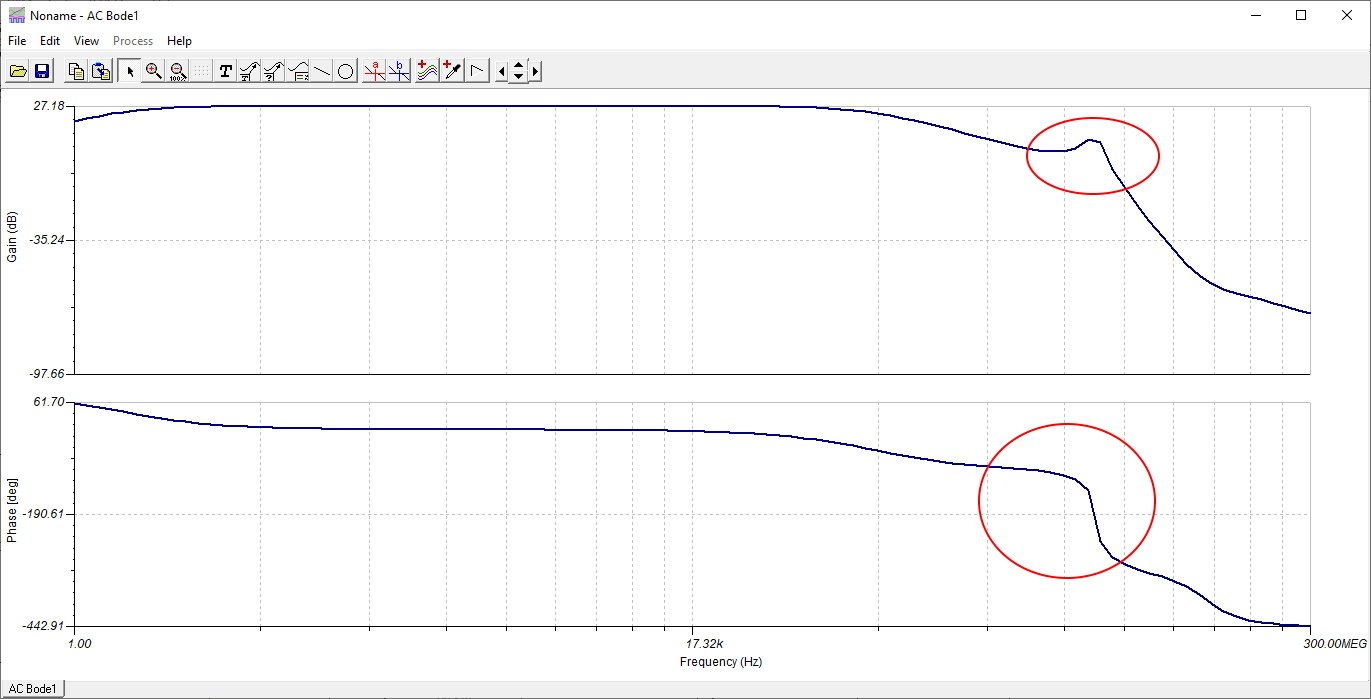This screenshot has height=699, width=1371.
Task: Click the 1.00 frequency axis value
Action: [79, 644]
